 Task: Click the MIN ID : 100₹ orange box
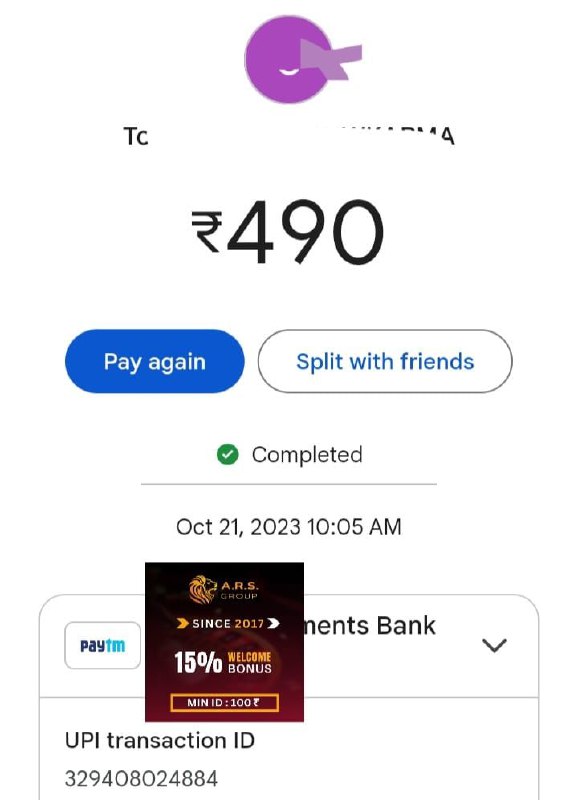224,703
